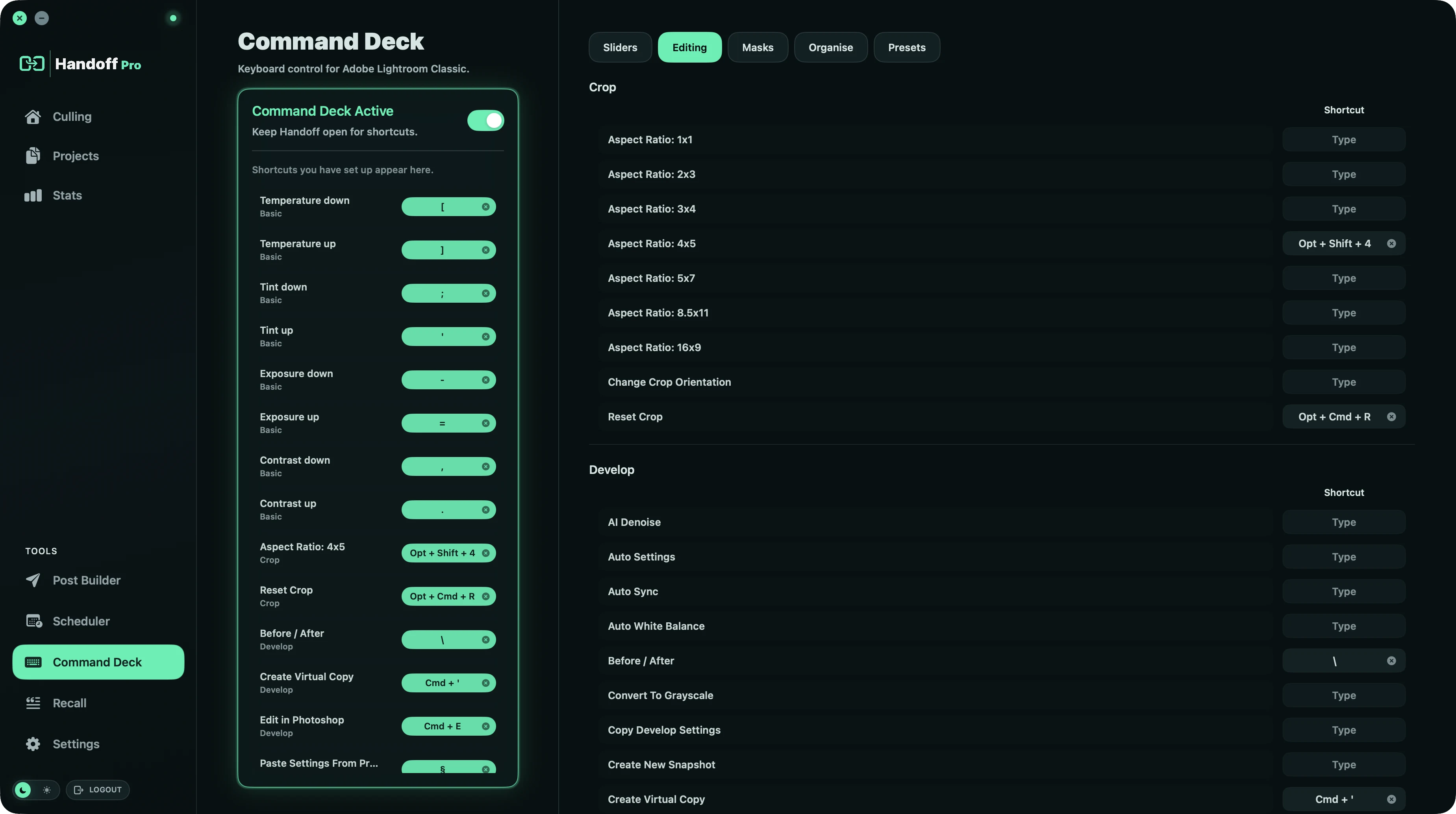Remove Before / After shortcut in active list
1456x814 pixels.
coord(485,640)
